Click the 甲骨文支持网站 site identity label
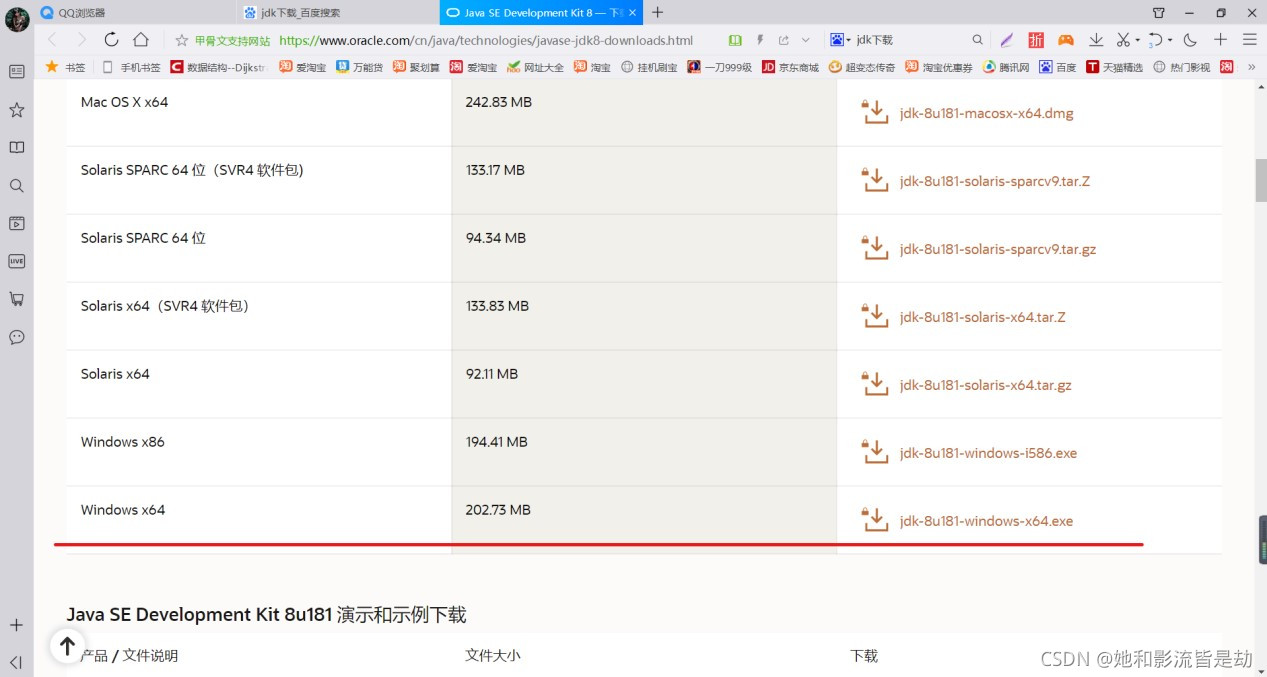Image resolution: width=1267 pixels, height=677 pixels. click(232, 41)
